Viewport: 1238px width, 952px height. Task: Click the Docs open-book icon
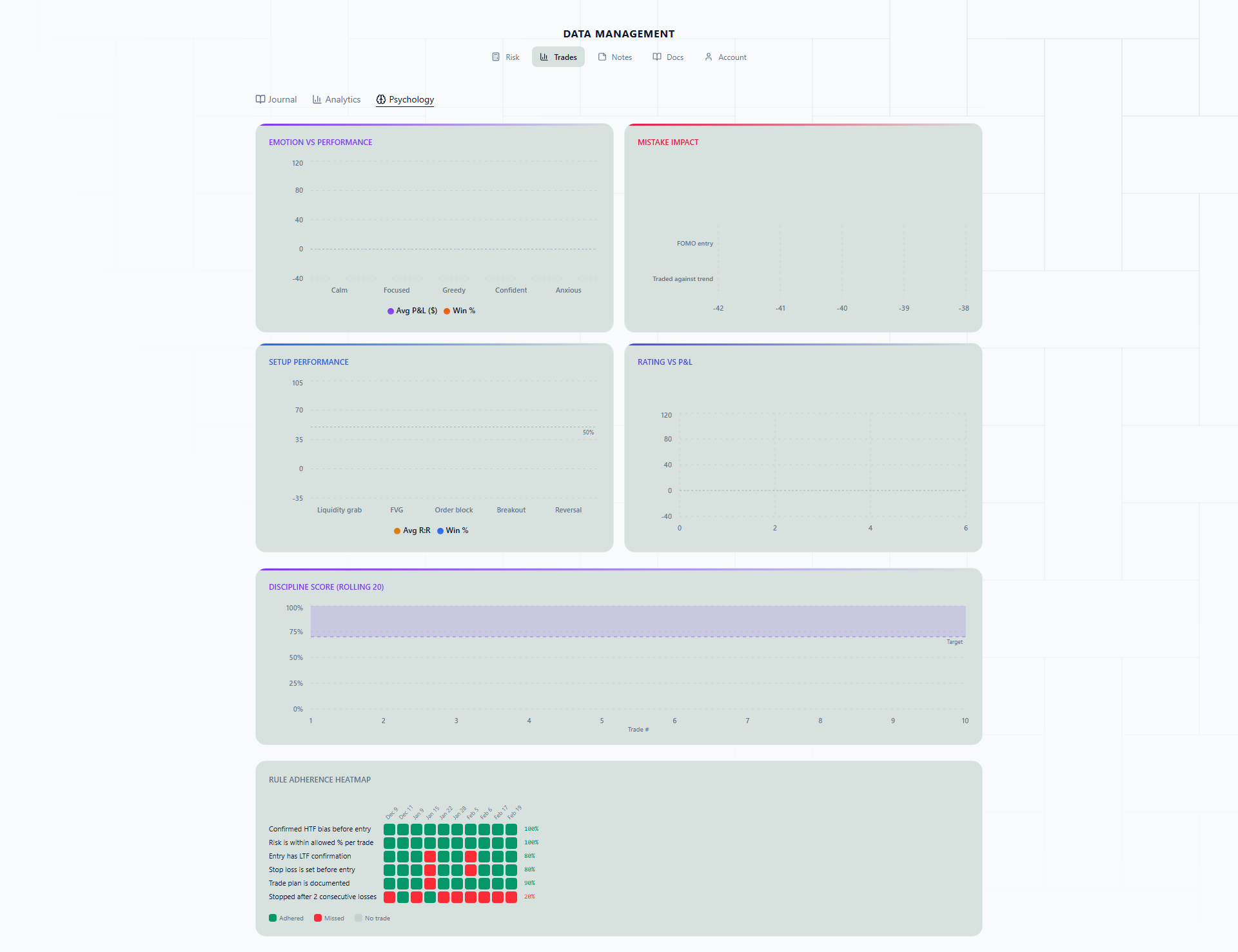coord(657,57)
